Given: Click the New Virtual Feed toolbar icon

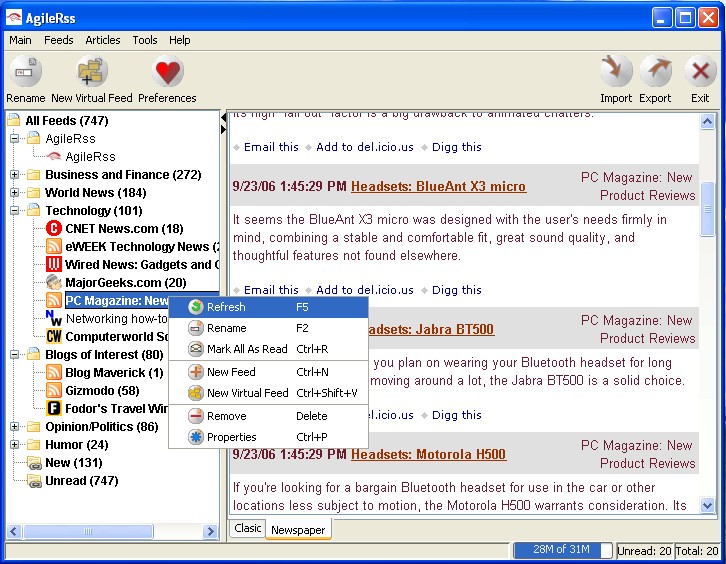Looking at the screenshot, I should tap(92, 72).
